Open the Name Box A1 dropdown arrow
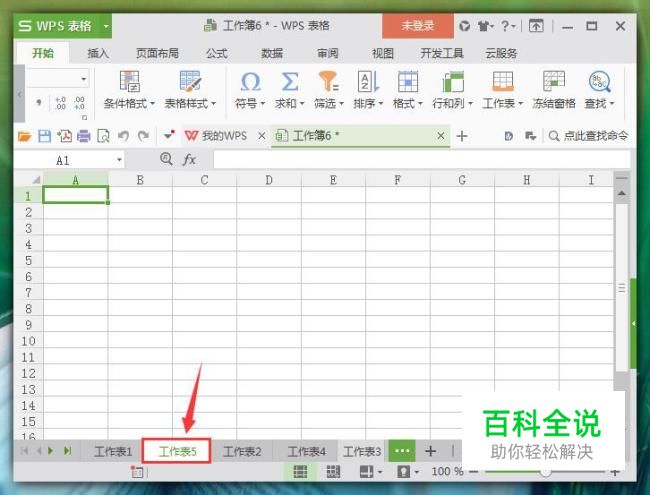This screenshot has width=650, height=495. pyautogui.click(x=119, y=160)
